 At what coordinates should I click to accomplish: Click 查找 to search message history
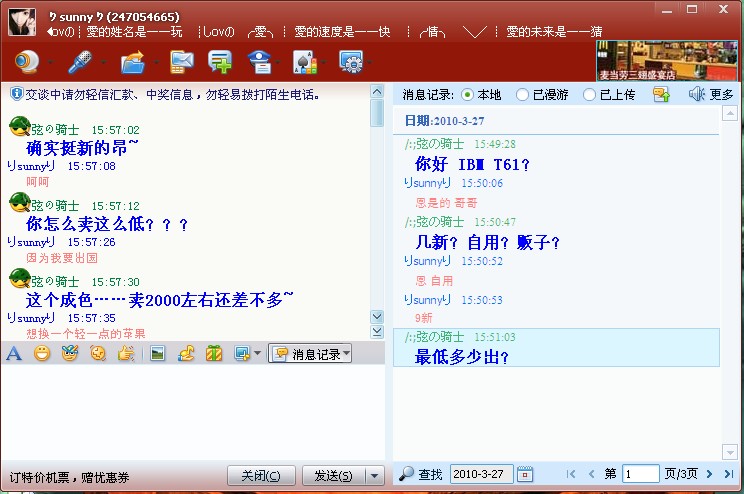point(421,474)
